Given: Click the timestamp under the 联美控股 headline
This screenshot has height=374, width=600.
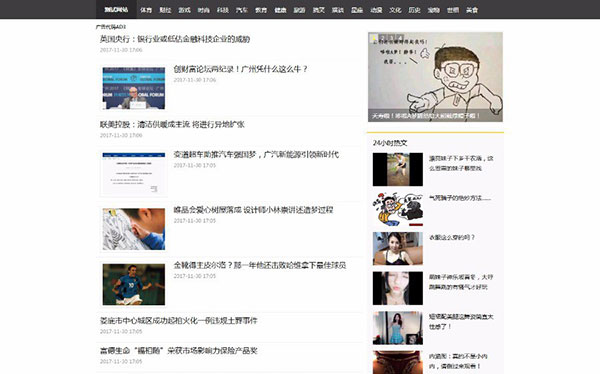Looking at the screenshot, I should tap(121, 135).
